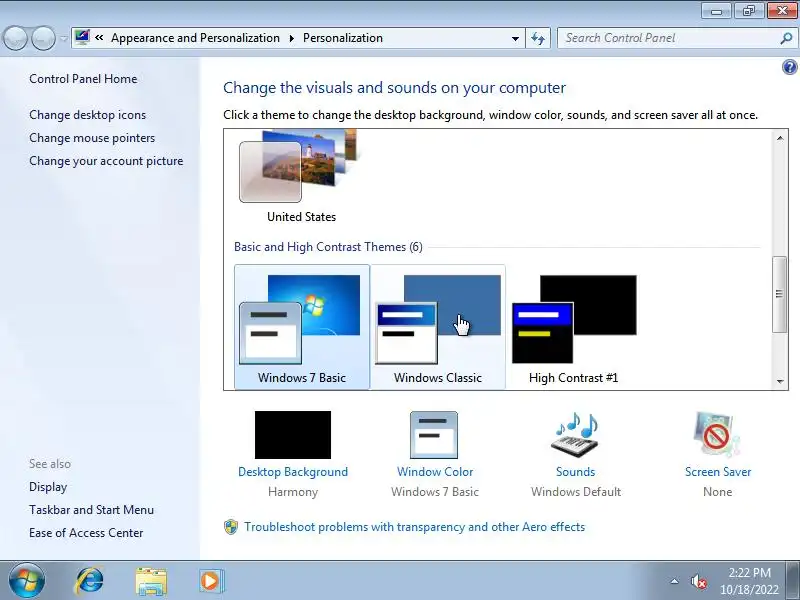Viewport: 800px width, 600px height.
Task: Click the black Desktop Background icon
Action: tap(293, 435)
